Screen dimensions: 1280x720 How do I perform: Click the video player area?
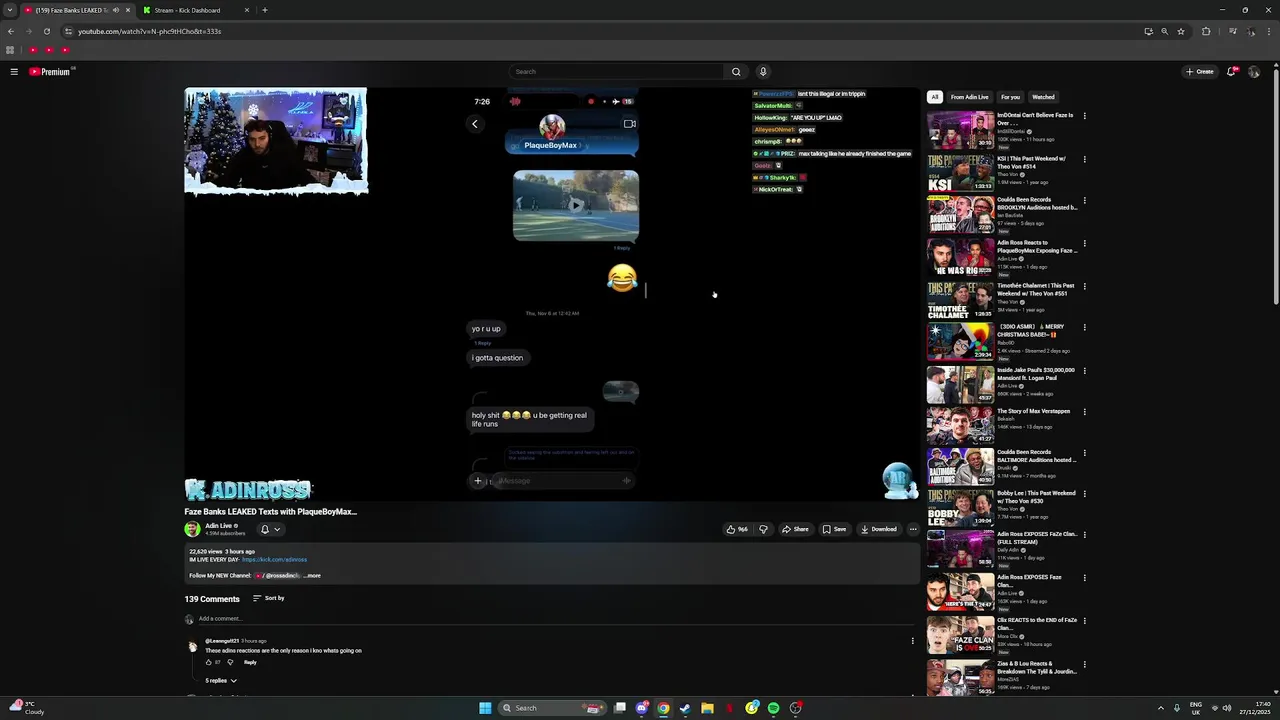tap(551, 294)
